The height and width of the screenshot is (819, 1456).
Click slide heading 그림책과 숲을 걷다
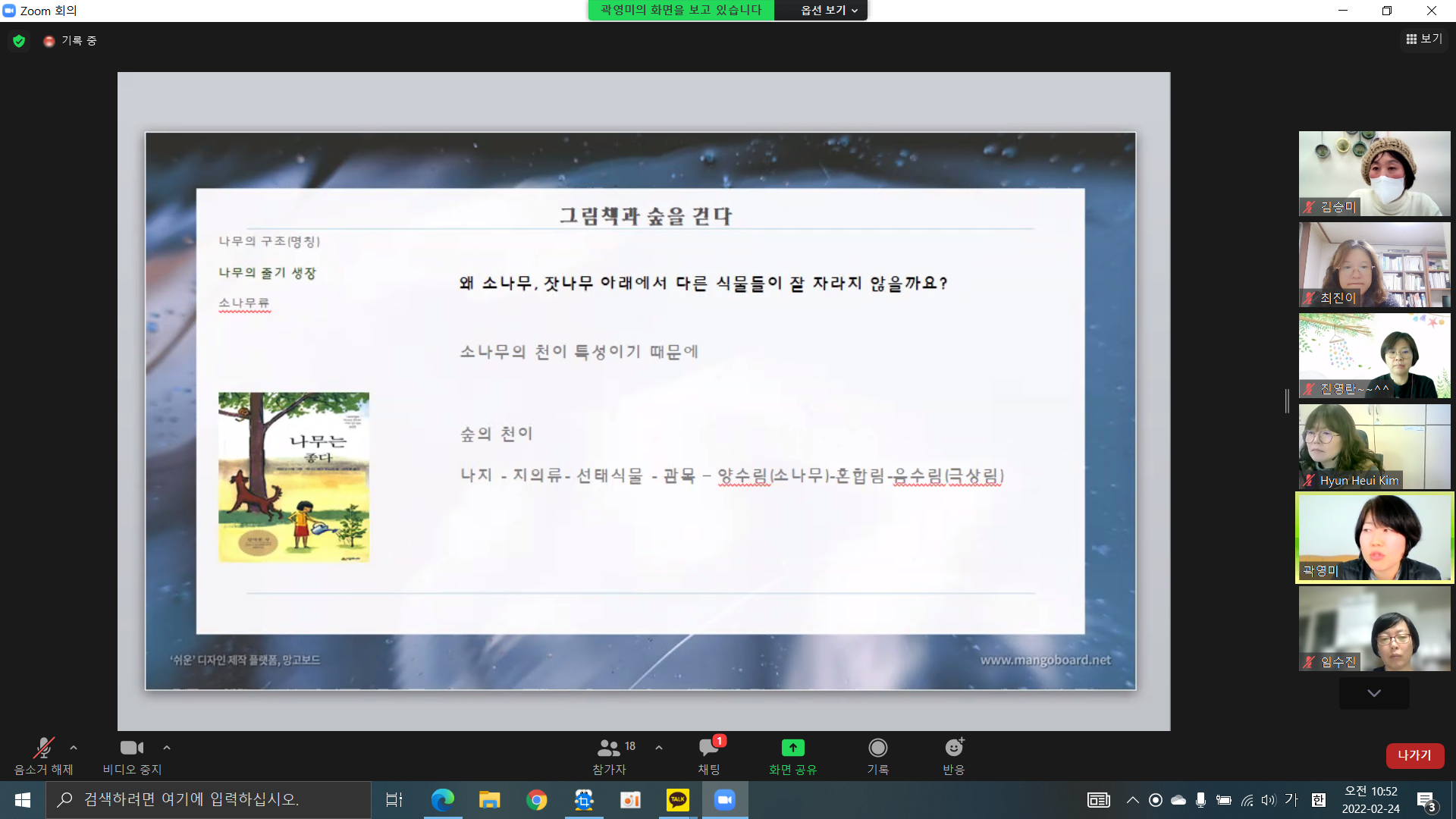pos(646,216)
